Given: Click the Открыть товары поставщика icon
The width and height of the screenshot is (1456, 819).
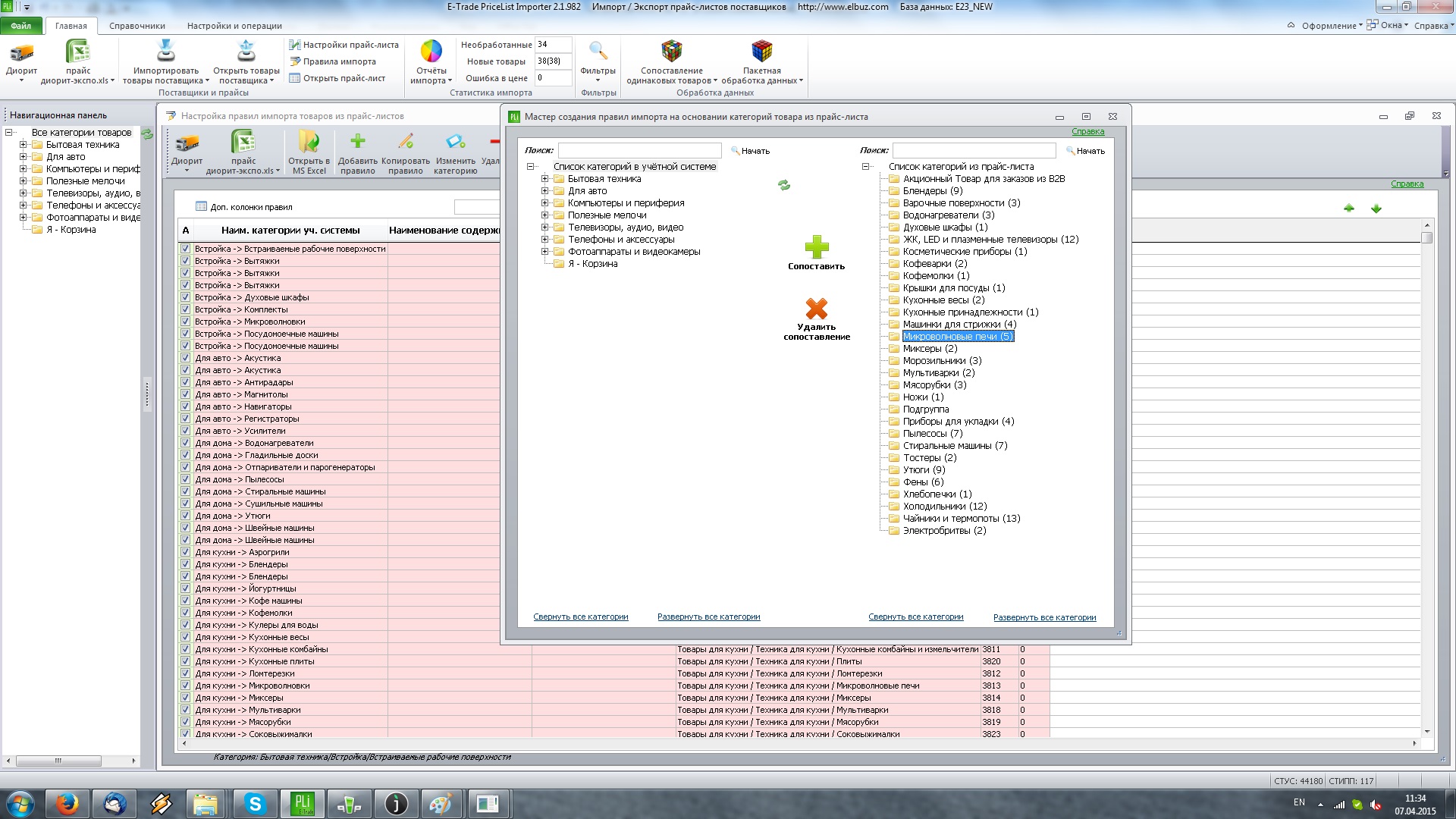Looking at the screenshot, I should coord(246,52).
